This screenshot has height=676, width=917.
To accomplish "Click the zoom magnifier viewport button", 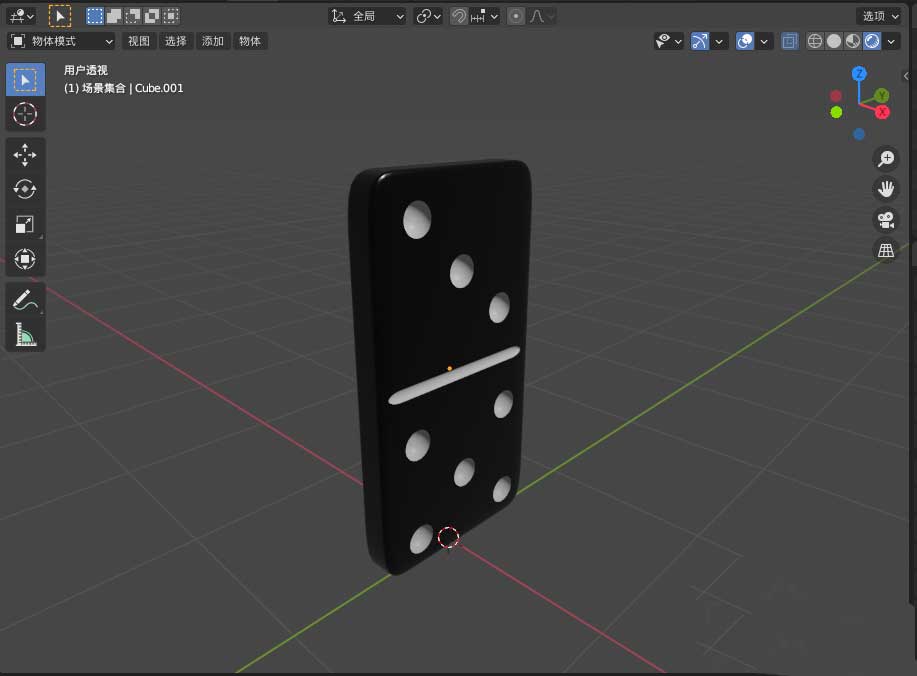I will 886,158.
